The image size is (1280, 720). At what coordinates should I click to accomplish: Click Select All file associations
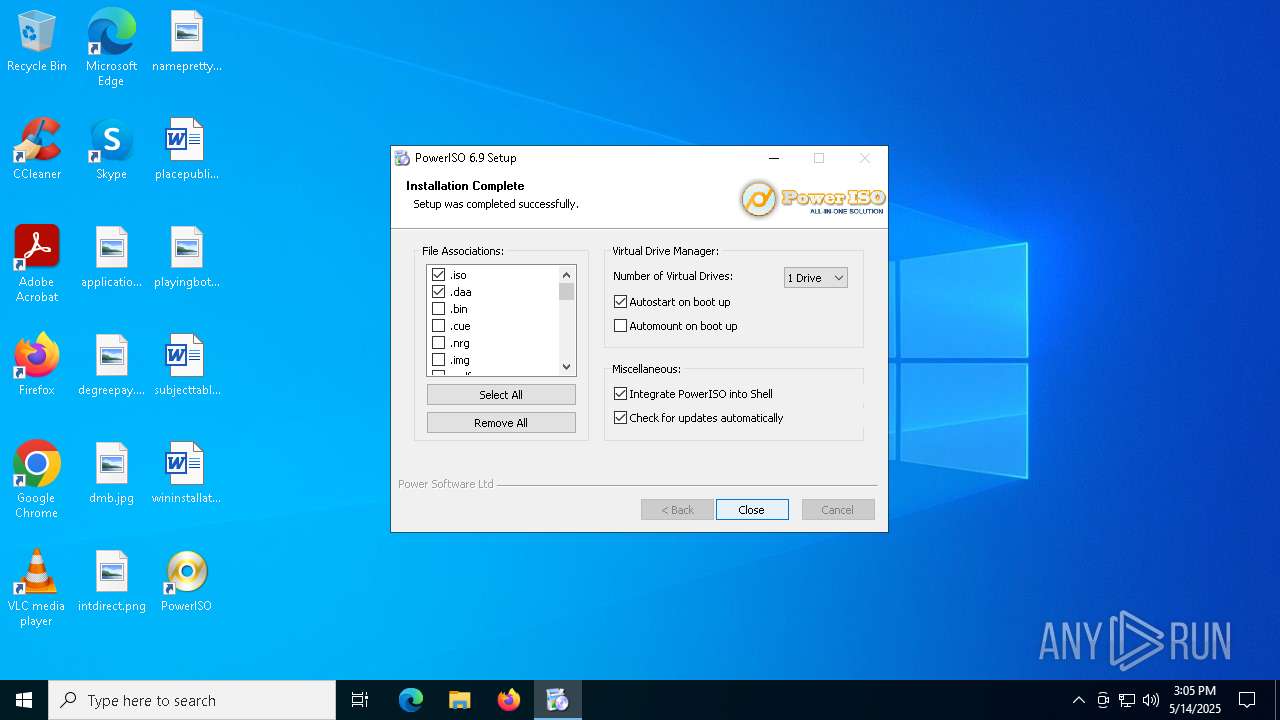coord(501,395)
